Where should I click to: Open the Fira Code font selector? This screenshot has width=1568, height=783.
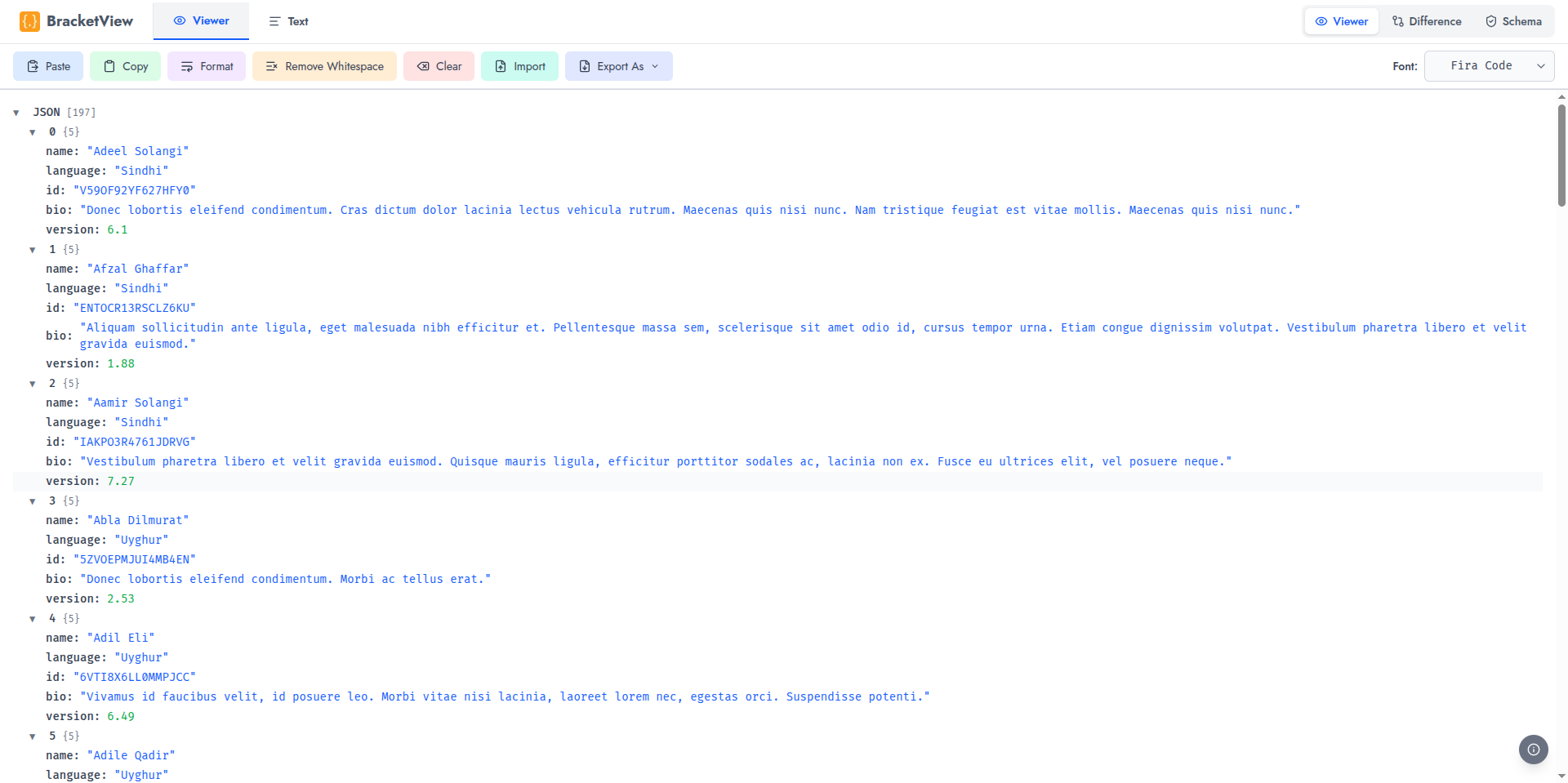tap(1488, 65)
